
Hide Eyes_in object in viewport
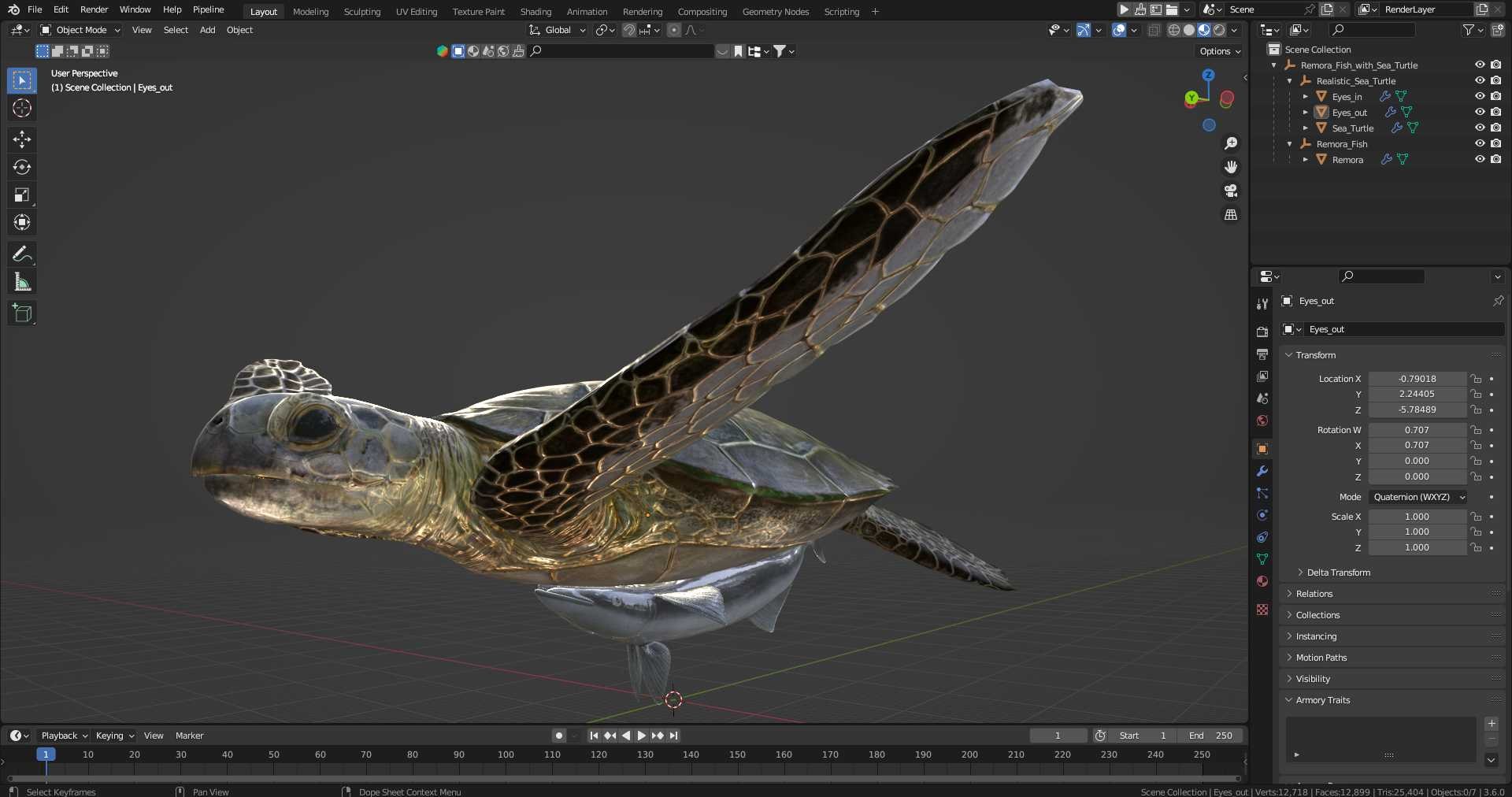point(1480,96)
